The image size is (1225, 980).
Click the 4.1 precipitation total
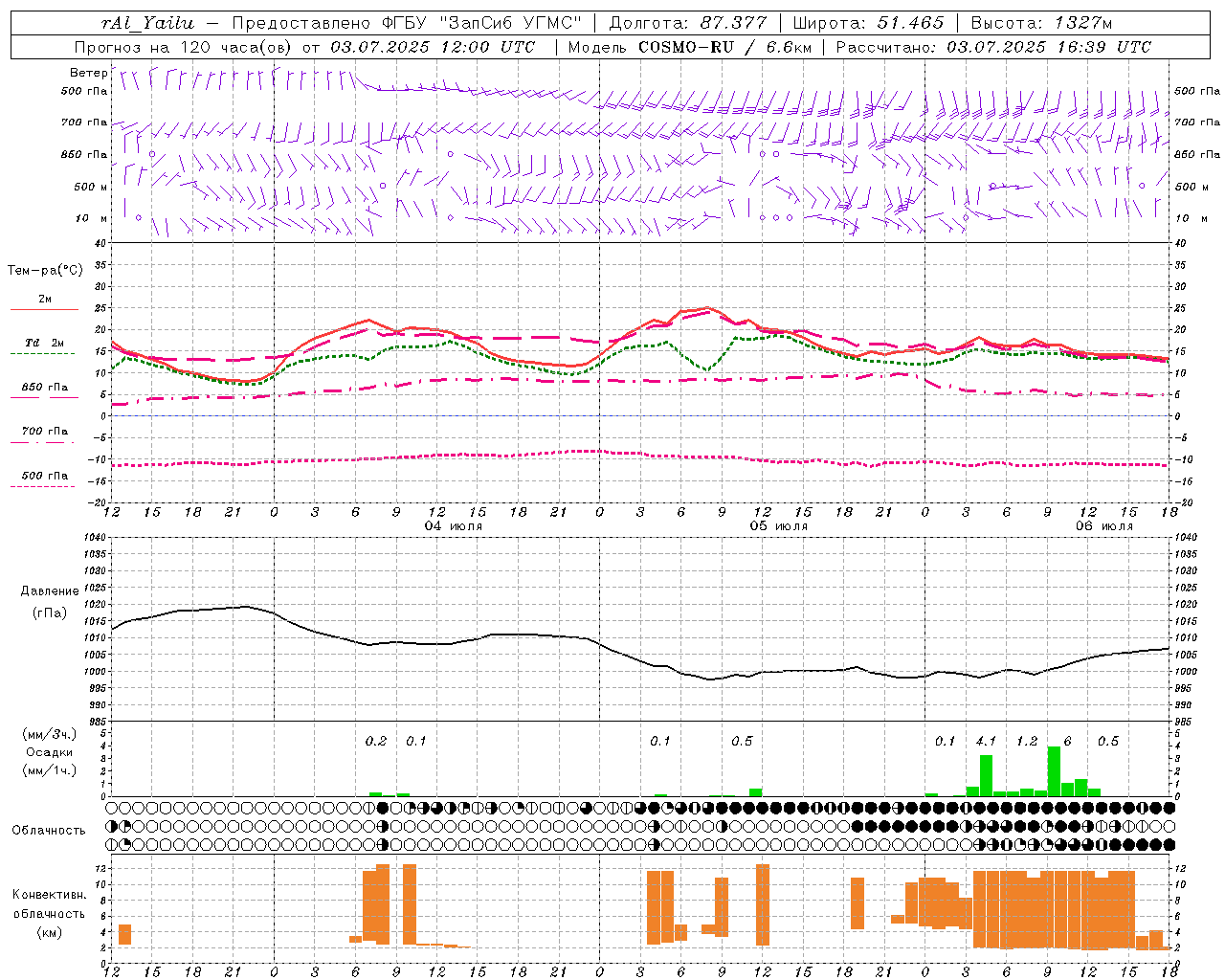coord(986,741)
